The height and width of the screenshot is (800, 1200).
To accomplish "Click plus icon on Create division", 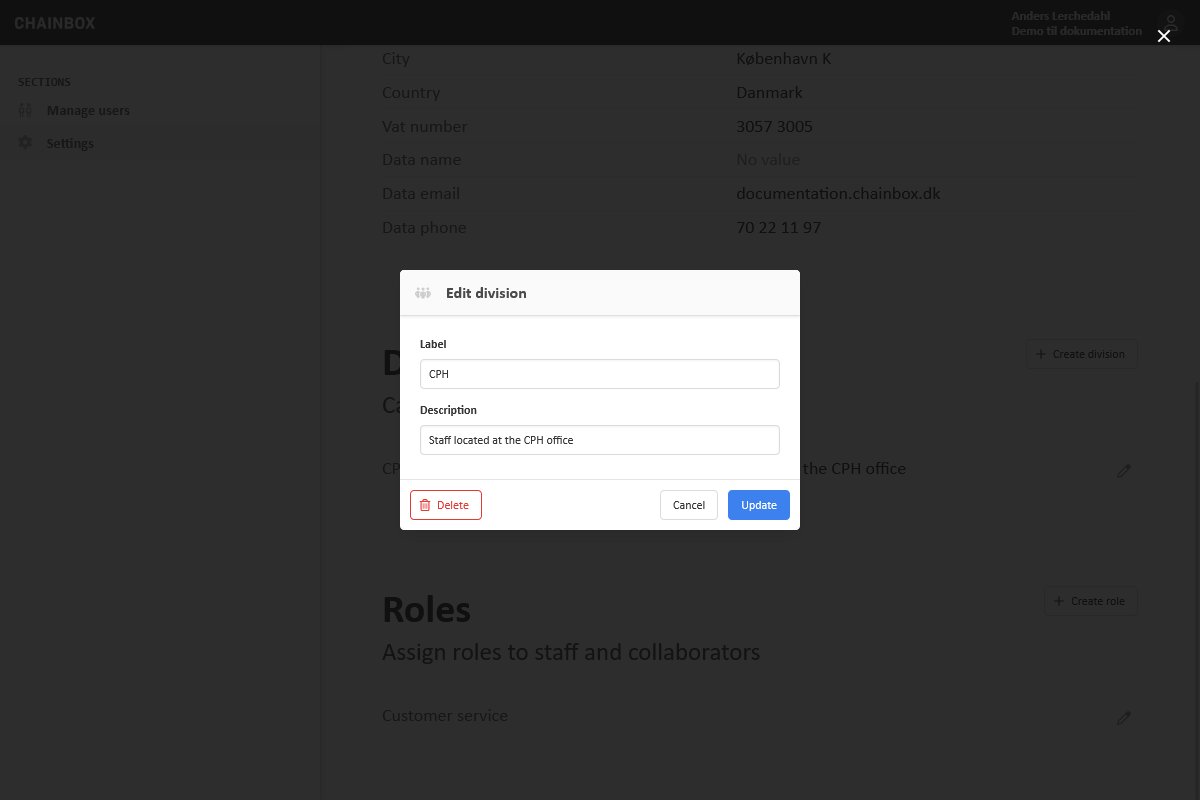I will point(1041,354).
